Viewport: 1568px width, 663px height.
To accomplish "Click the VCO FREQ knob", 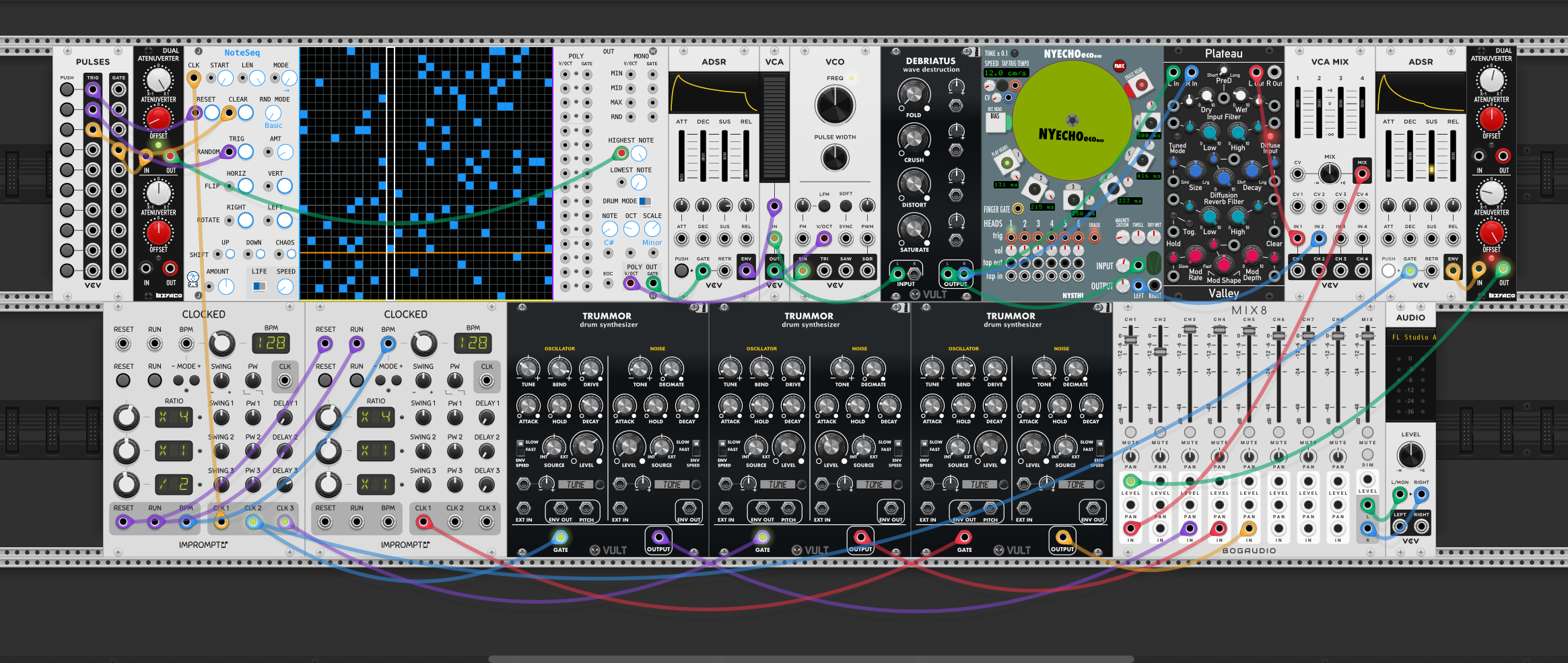I will pyautogui.click(x=835, y=106).
